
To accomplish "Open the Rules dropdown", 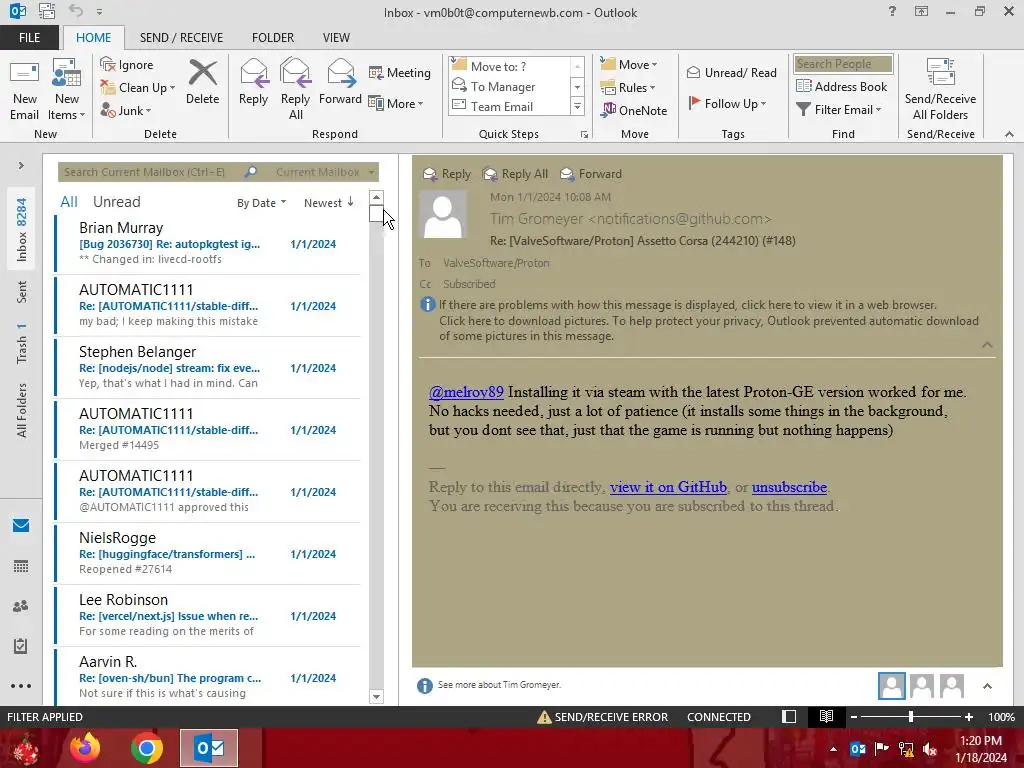I will coord(628,88).
